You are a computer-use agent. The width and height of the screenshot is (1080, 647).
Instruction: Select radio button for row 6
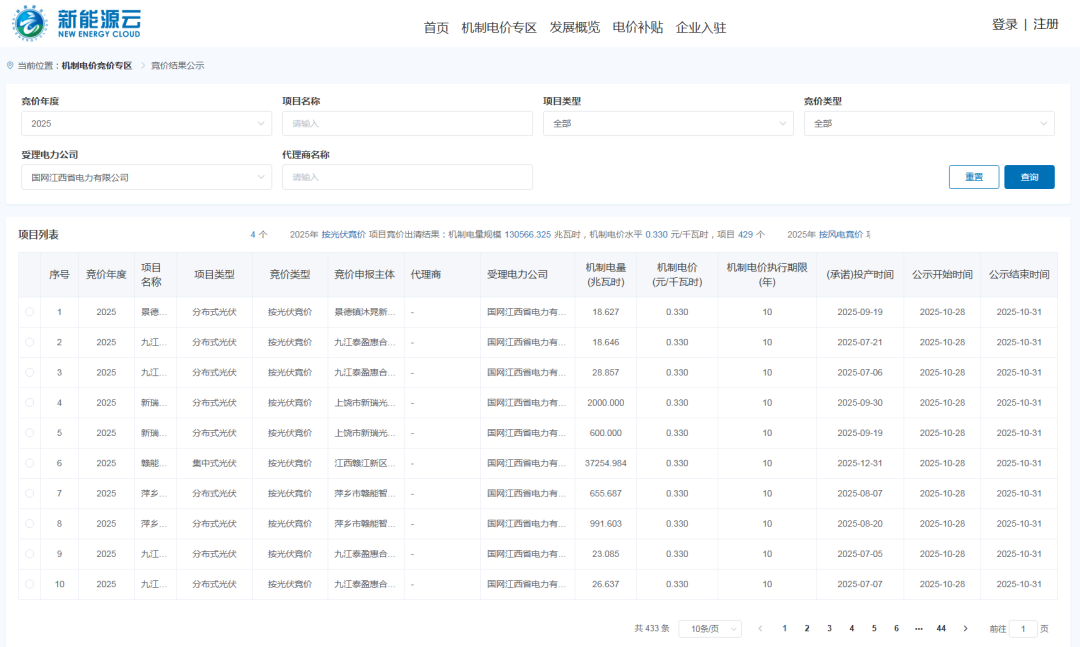[x=29, y=463]
